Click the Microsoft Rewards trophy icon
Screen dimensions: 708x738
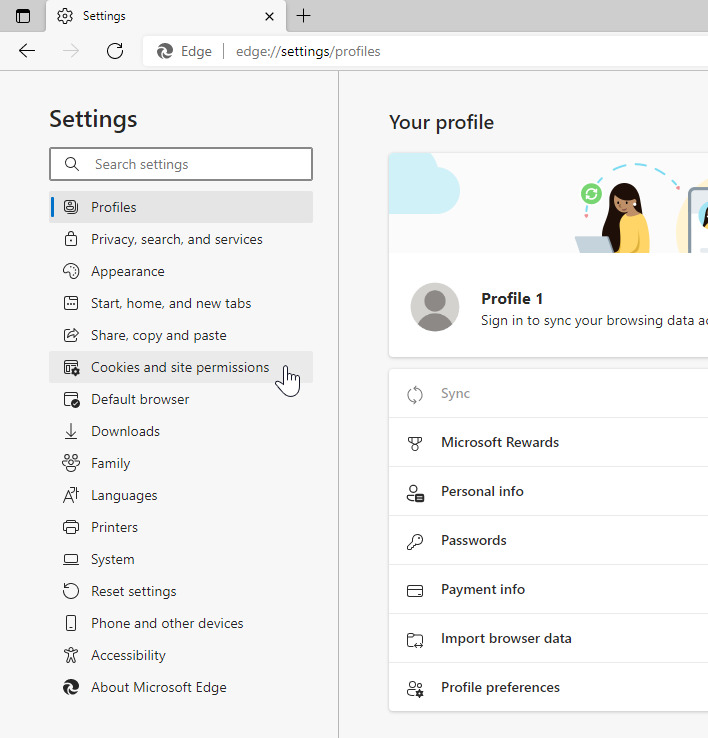pos(415,443)
